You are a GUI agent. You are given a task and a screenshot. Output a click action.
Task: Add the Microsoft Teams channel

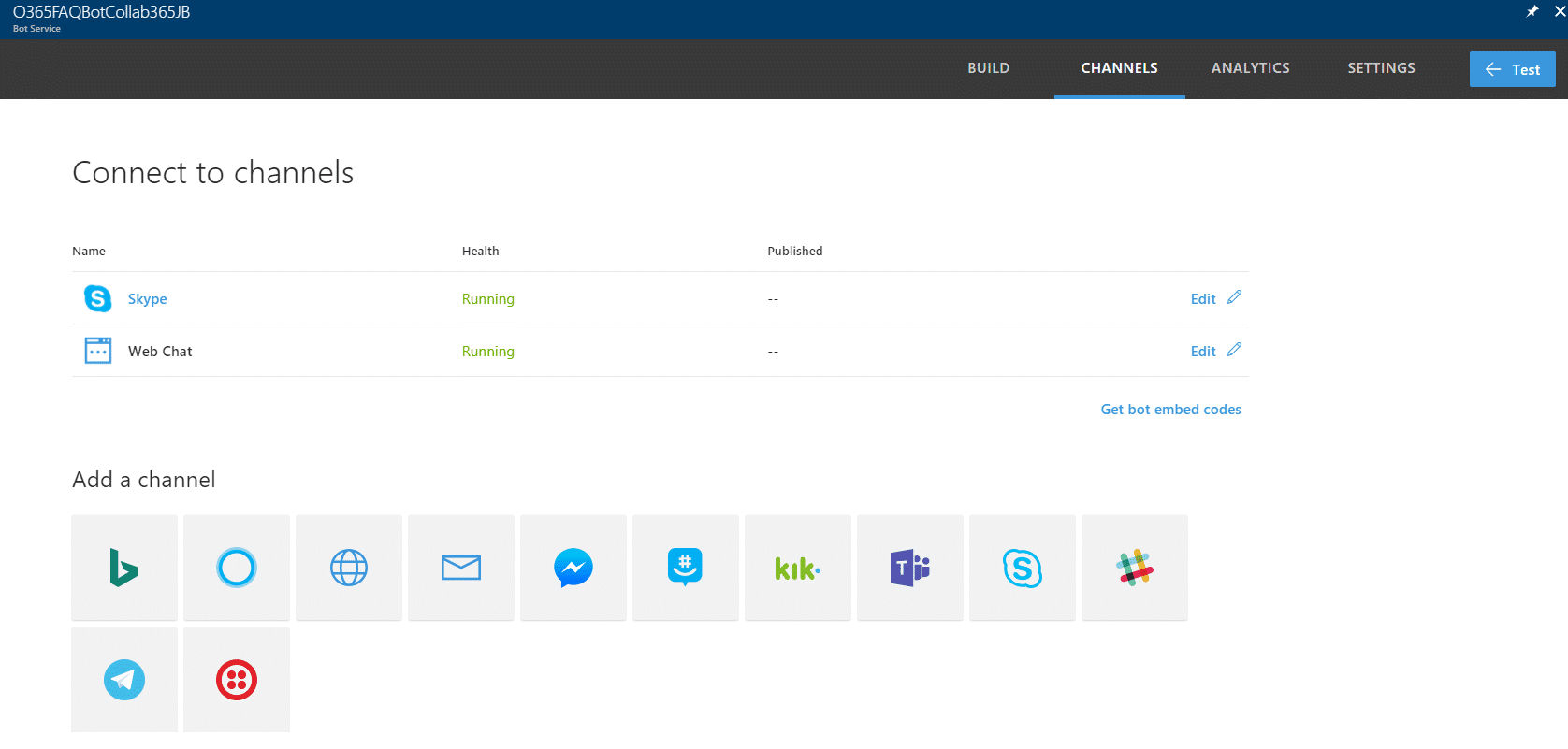[x=910, y=568]
